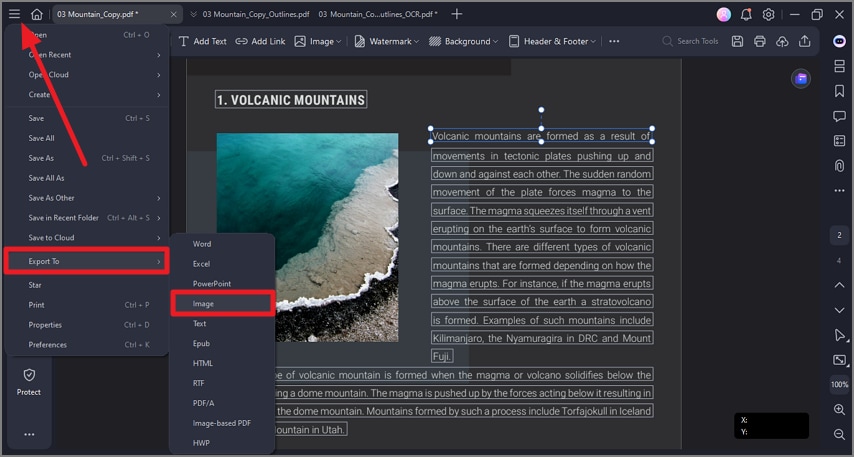The width and height of the screenshot is (854, 457).
Task: Open the Background dropdown
Action: [463, 41]
